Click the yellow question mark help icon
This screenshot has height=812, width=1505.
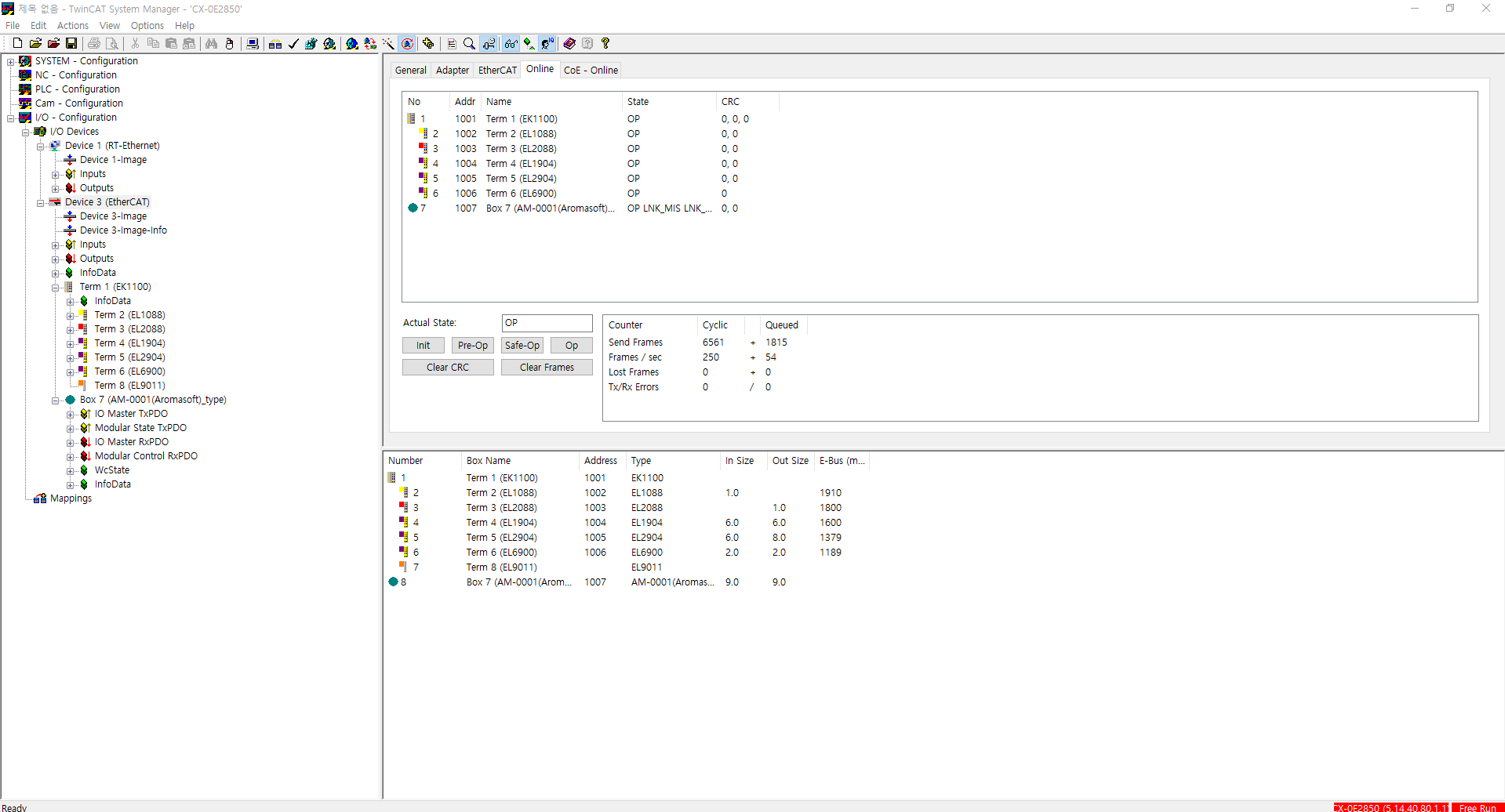pyautogui.click(x=605, y=44)
